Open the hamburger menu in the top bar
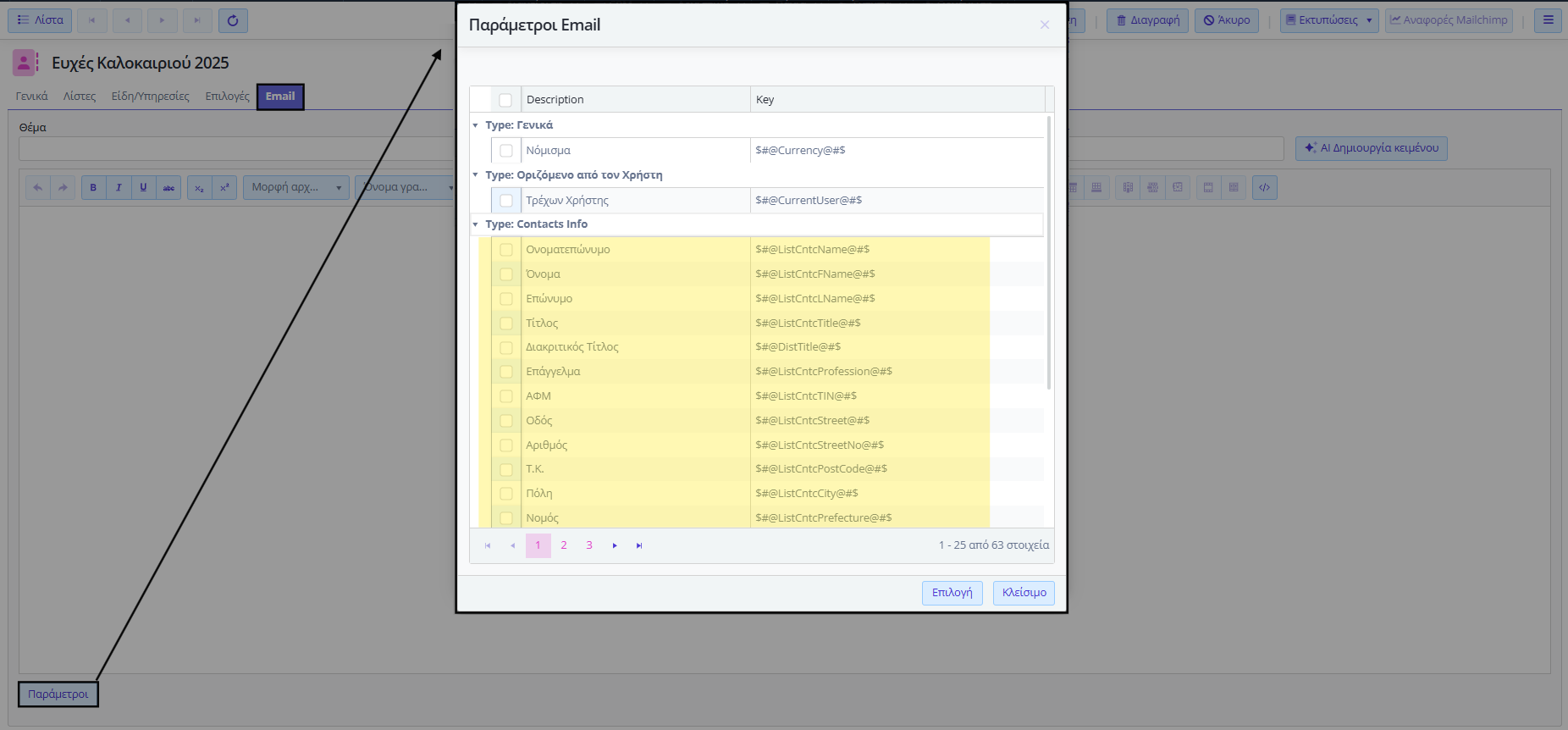This screenshot has width=1568, height=730. point(1548,20)
